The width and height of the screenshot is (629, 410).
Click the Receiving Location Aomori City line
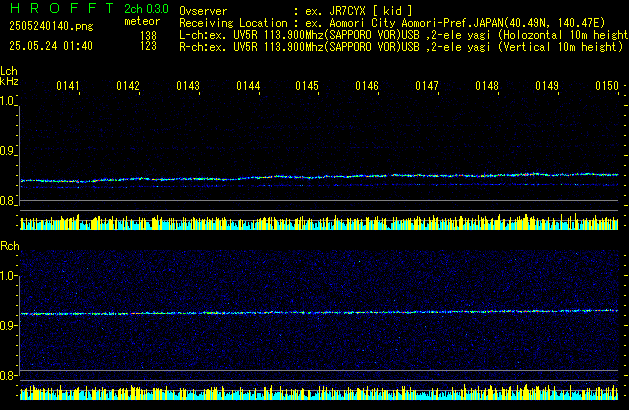pos(392,23)
